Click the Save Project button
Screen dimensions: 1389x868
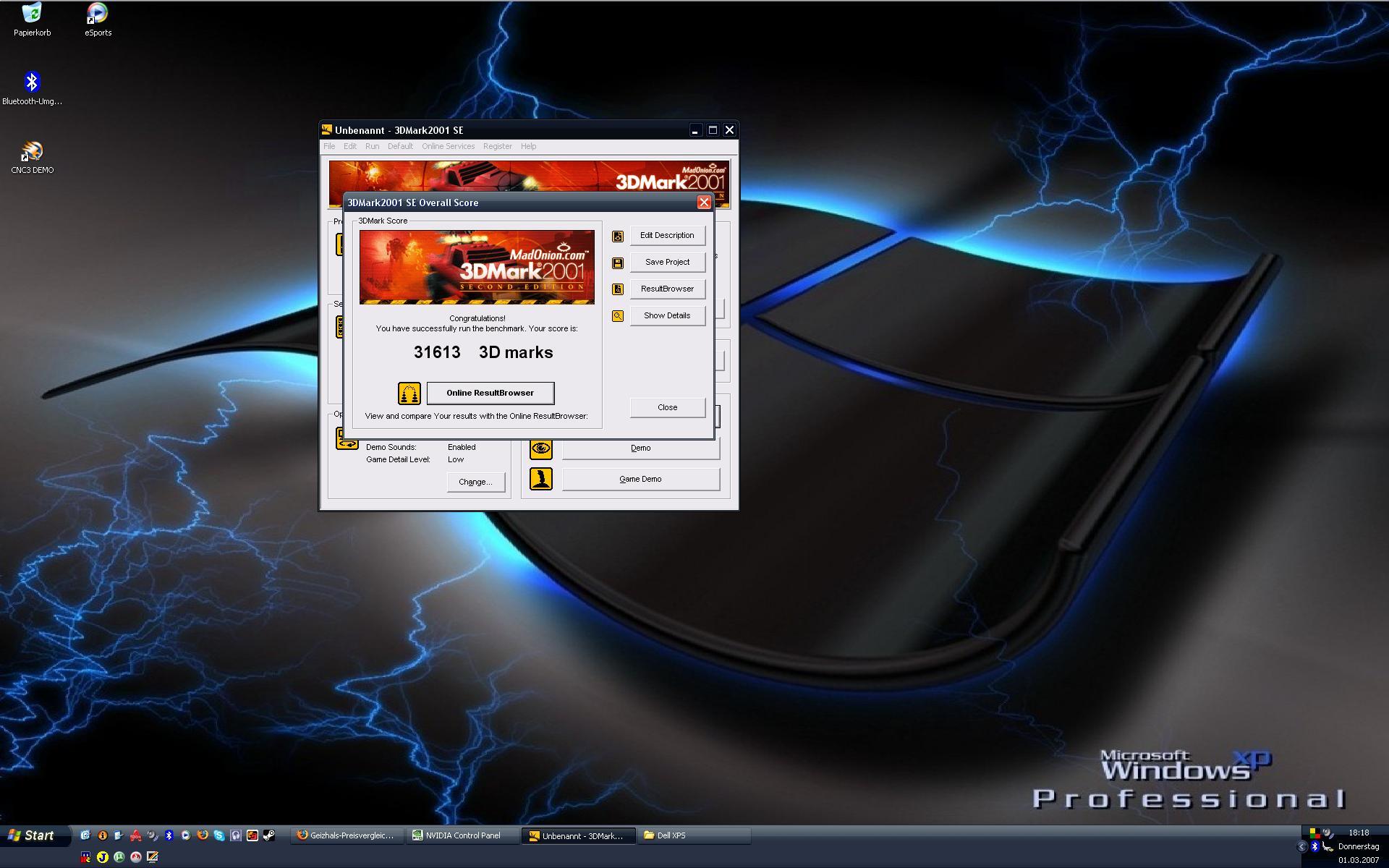pyautogui.click(x=667, y=263)
